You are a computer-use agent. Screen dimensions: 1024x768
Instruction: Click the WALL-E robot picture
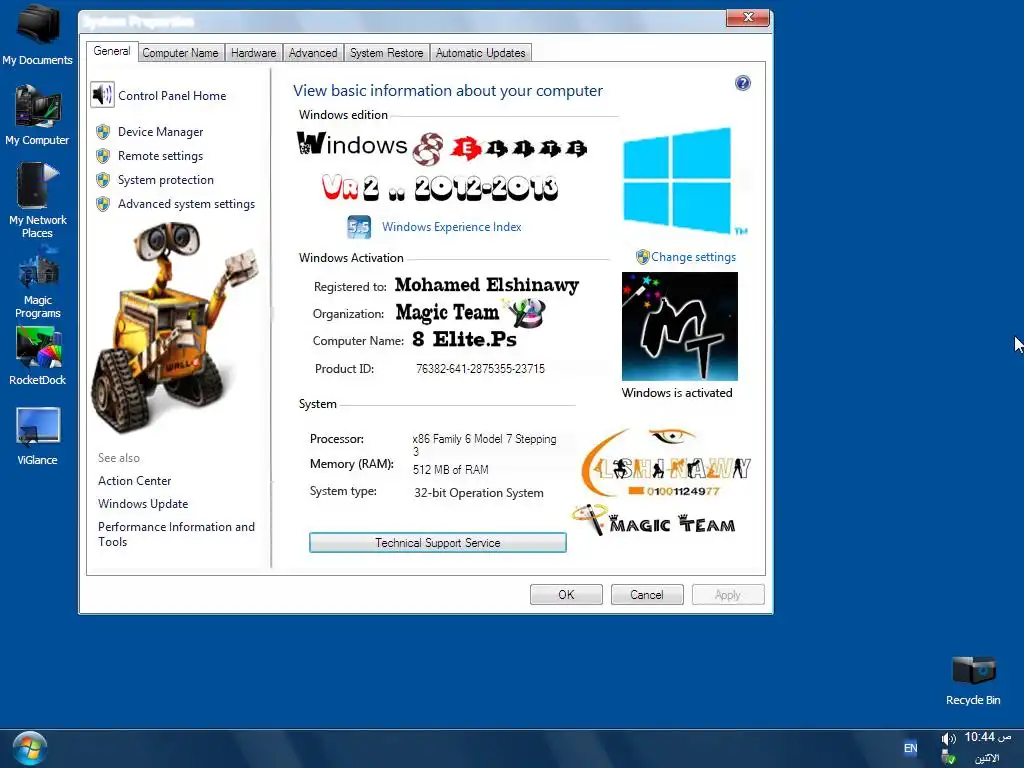click(173, 327)
